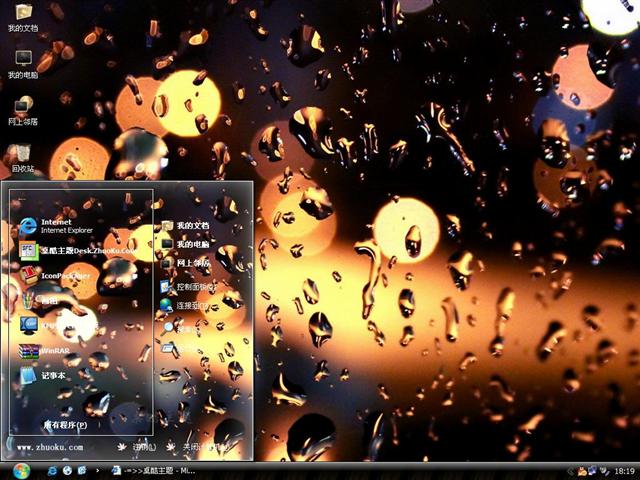Select the 我的电脑 desktop icon
The image size is (640, 480).
pos(23,64)
